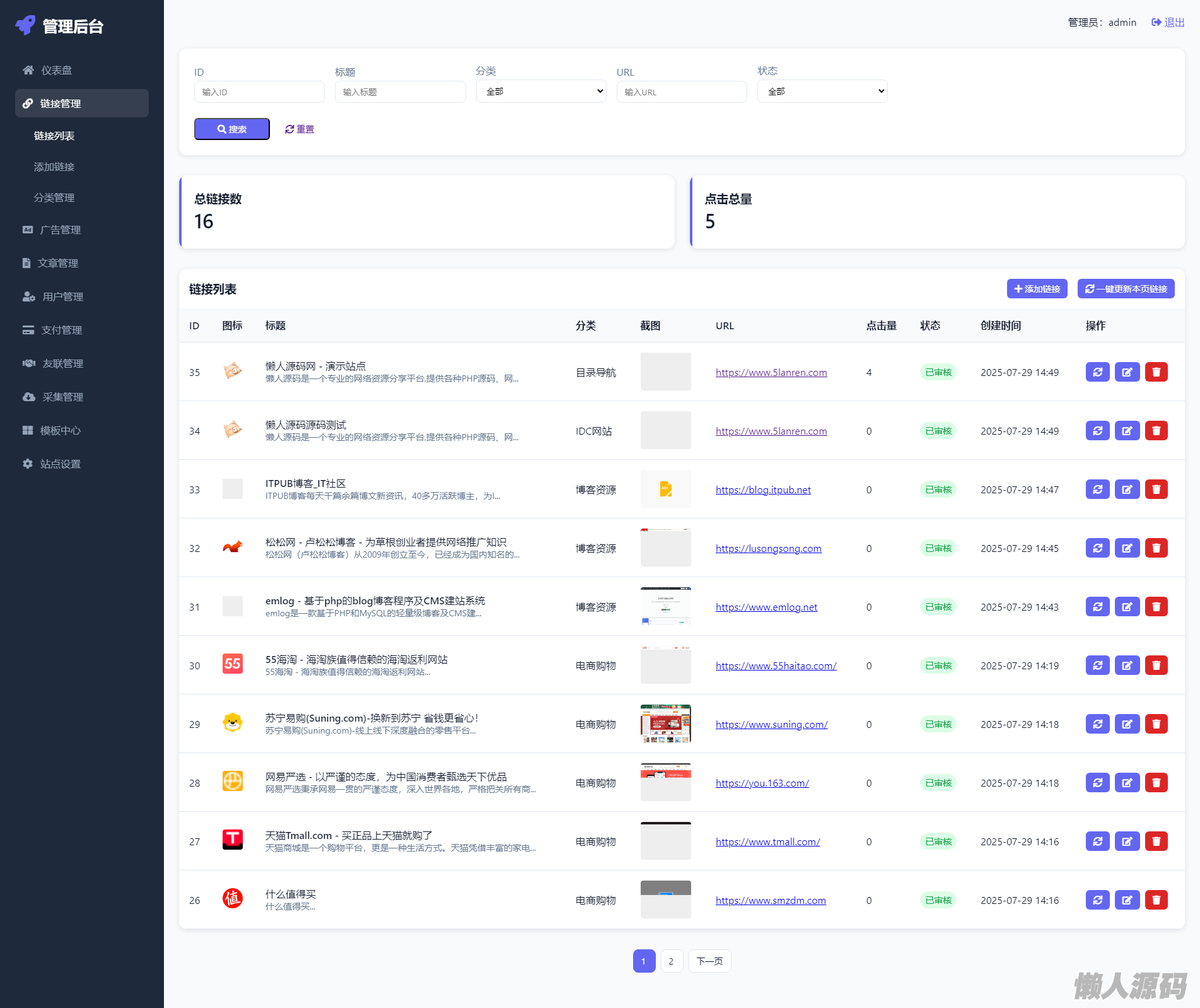Click the edit icon for link ID 33
This screenshot has width=1200, height=1008.
pos(1127,489)
